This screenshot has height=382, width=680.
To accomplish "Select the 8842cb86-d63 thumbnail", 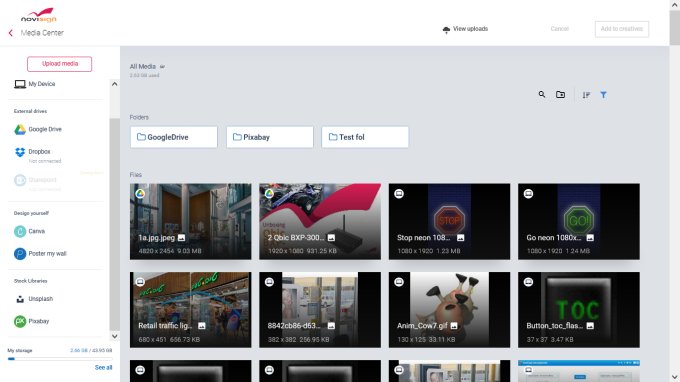I will (x=320, y=310).
